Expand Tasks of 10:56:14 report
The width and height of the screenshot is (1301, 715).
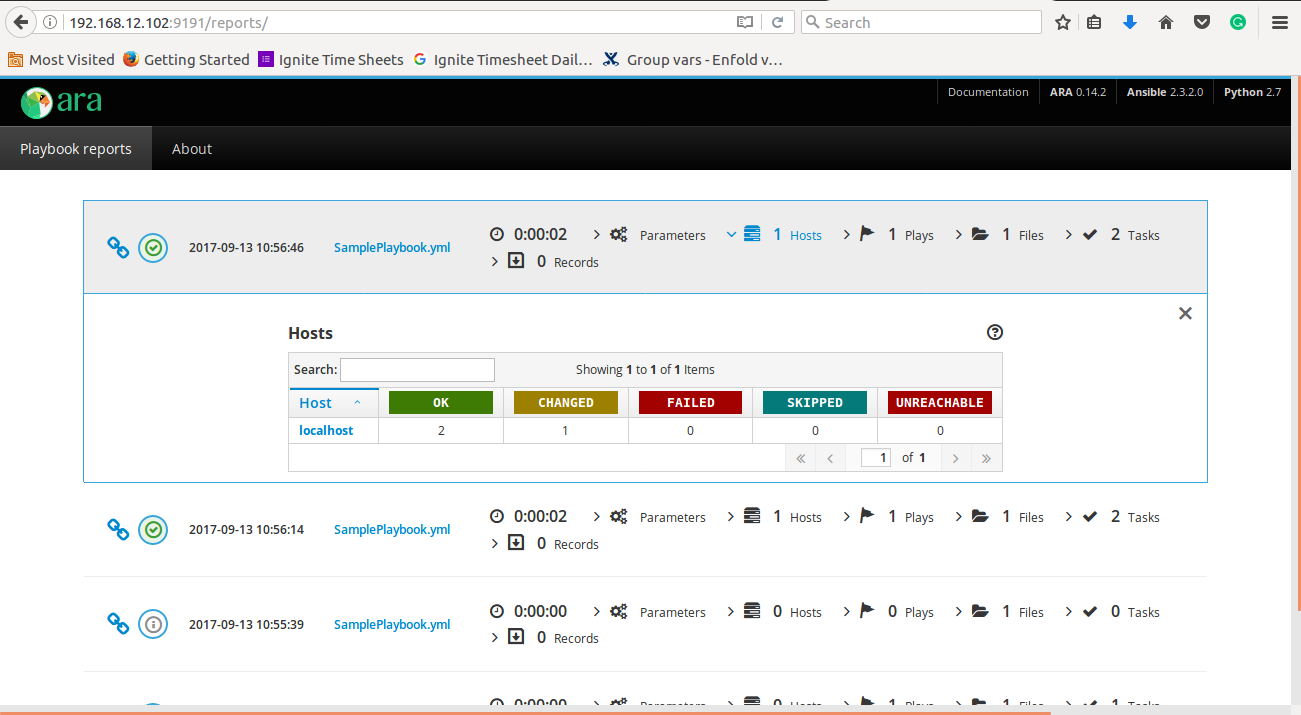(1112, 517)
